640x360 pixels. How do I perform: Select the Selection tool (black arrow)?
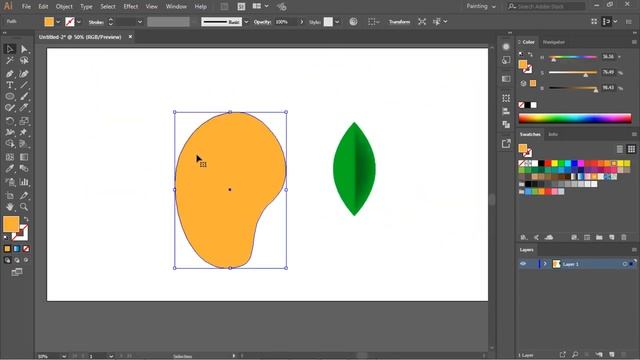tap(10, 49)
